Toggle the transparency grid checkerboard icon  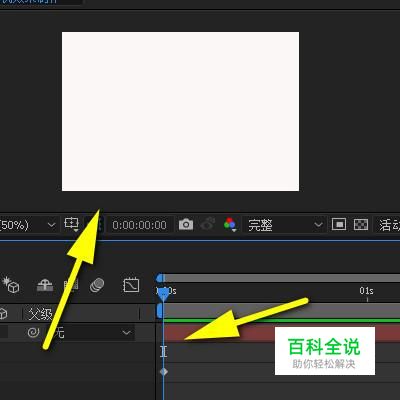[361, 225]
